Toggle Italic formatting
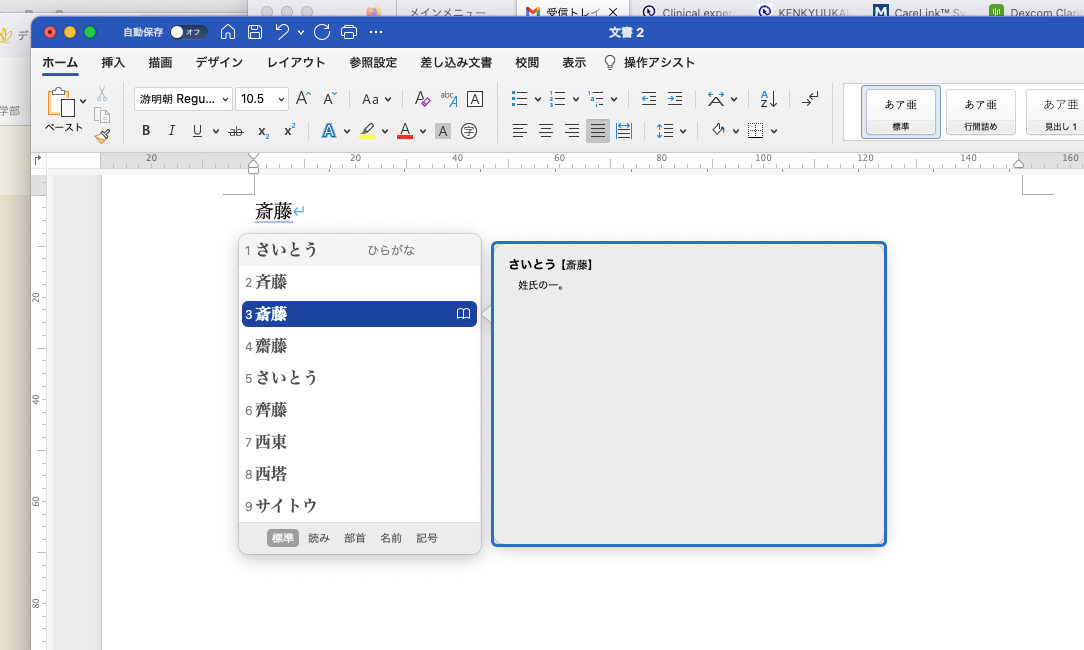The image size is (1084, 650). click(172, 131)
